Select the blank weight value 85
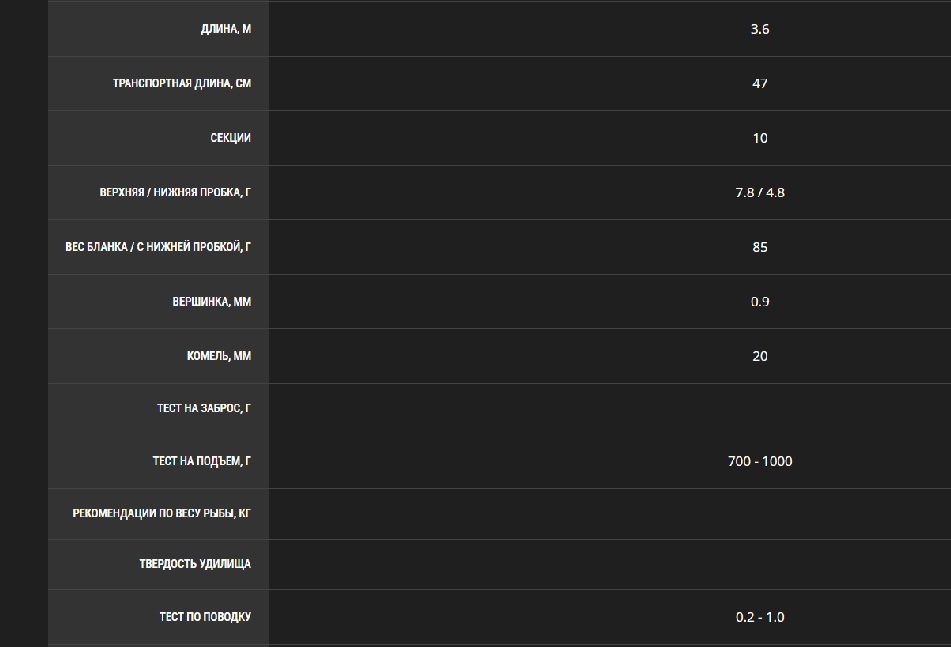The height and width of the screenshot is (647, 951). tap(760, 247)
